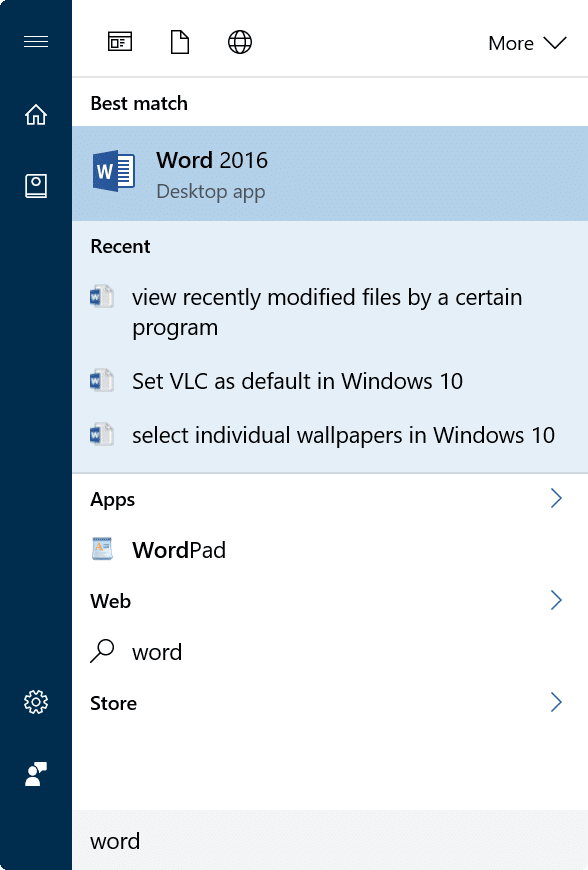Filter results by Apps icon

[120, 42]
